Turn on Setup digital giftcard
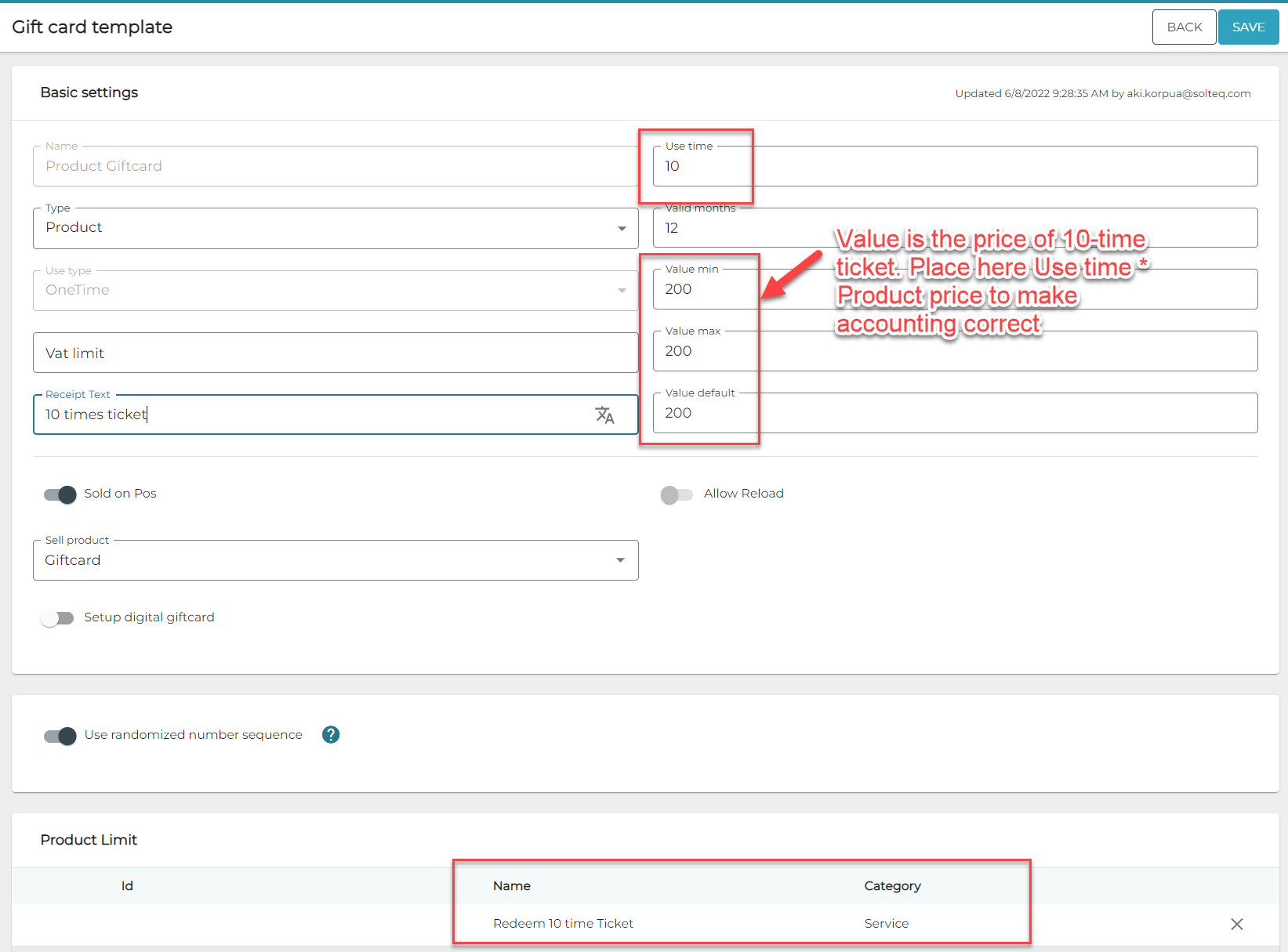1288x952 pixels. point(57,618)
